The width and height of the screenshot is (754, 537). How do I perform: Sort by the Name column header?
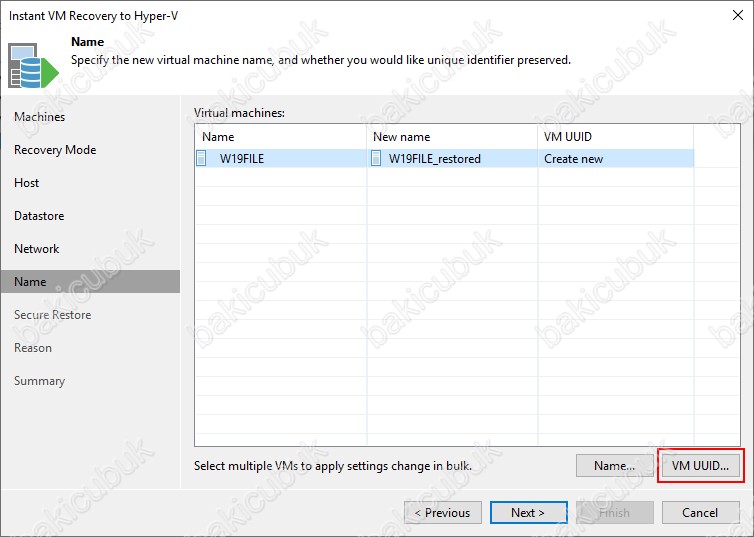tap(281, 137)
